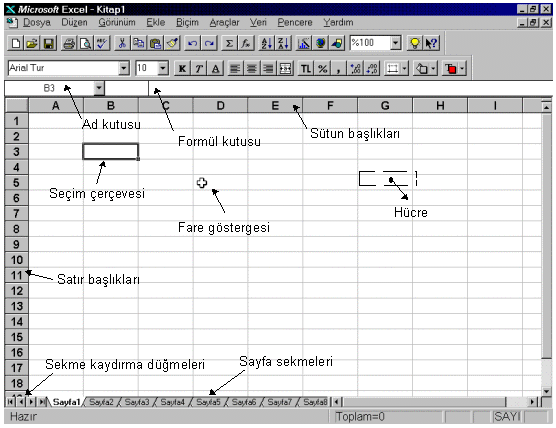Screen dimensions: 556x428
Task: Select column header D
Action: coord(220,106)
